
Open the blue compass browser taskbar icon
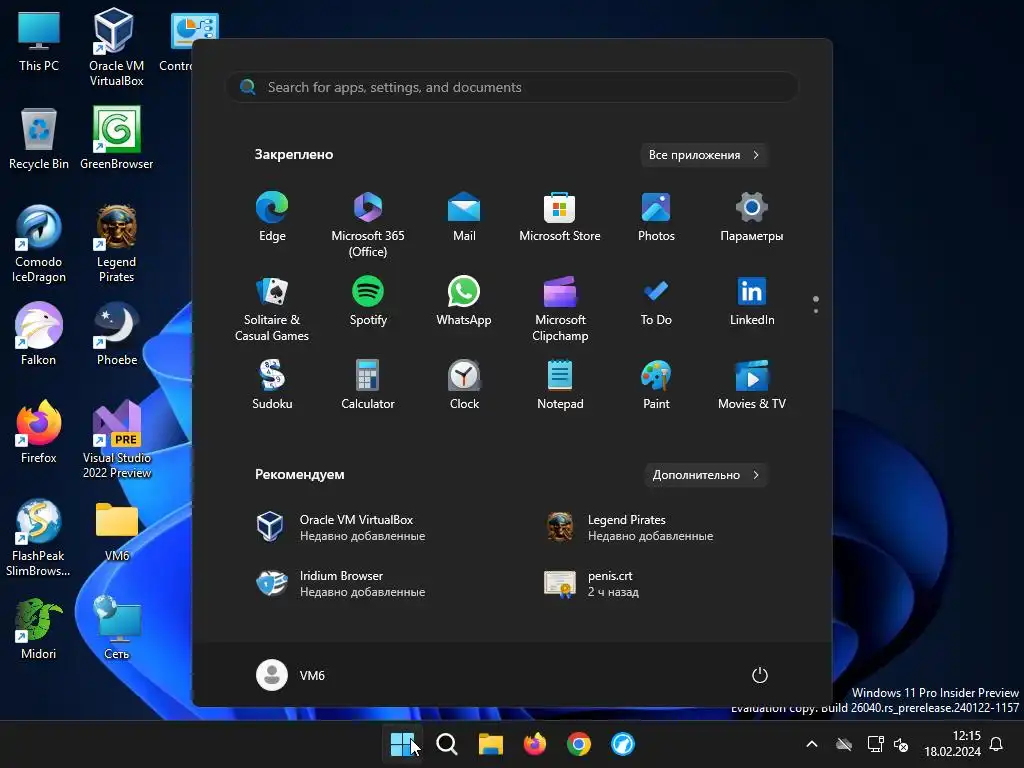pyautogui.click(x=622, y=744)
